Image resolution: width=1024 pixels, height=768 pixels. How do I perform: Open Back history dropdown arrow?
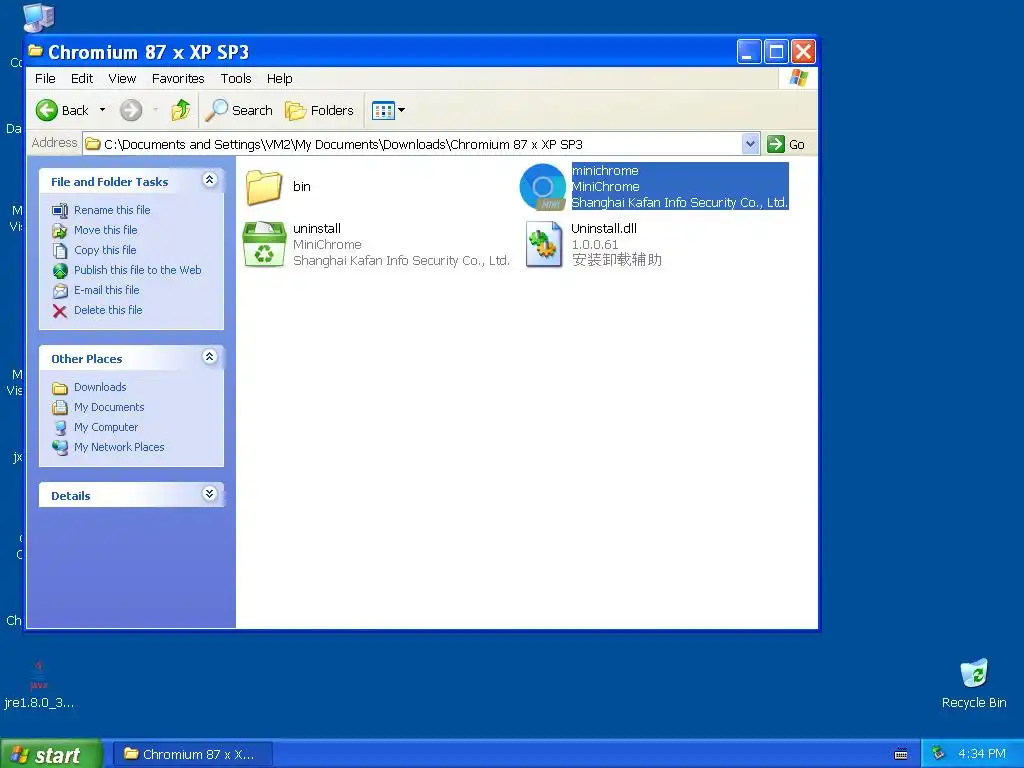pyautogui.click(x=103, y=110)
